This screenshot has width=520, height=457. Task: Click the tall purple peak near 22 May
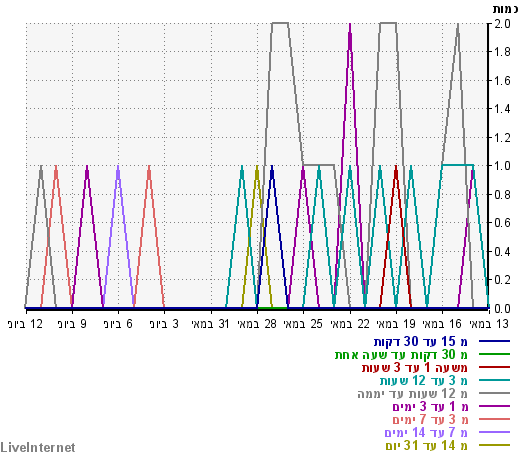click(350, 25)
